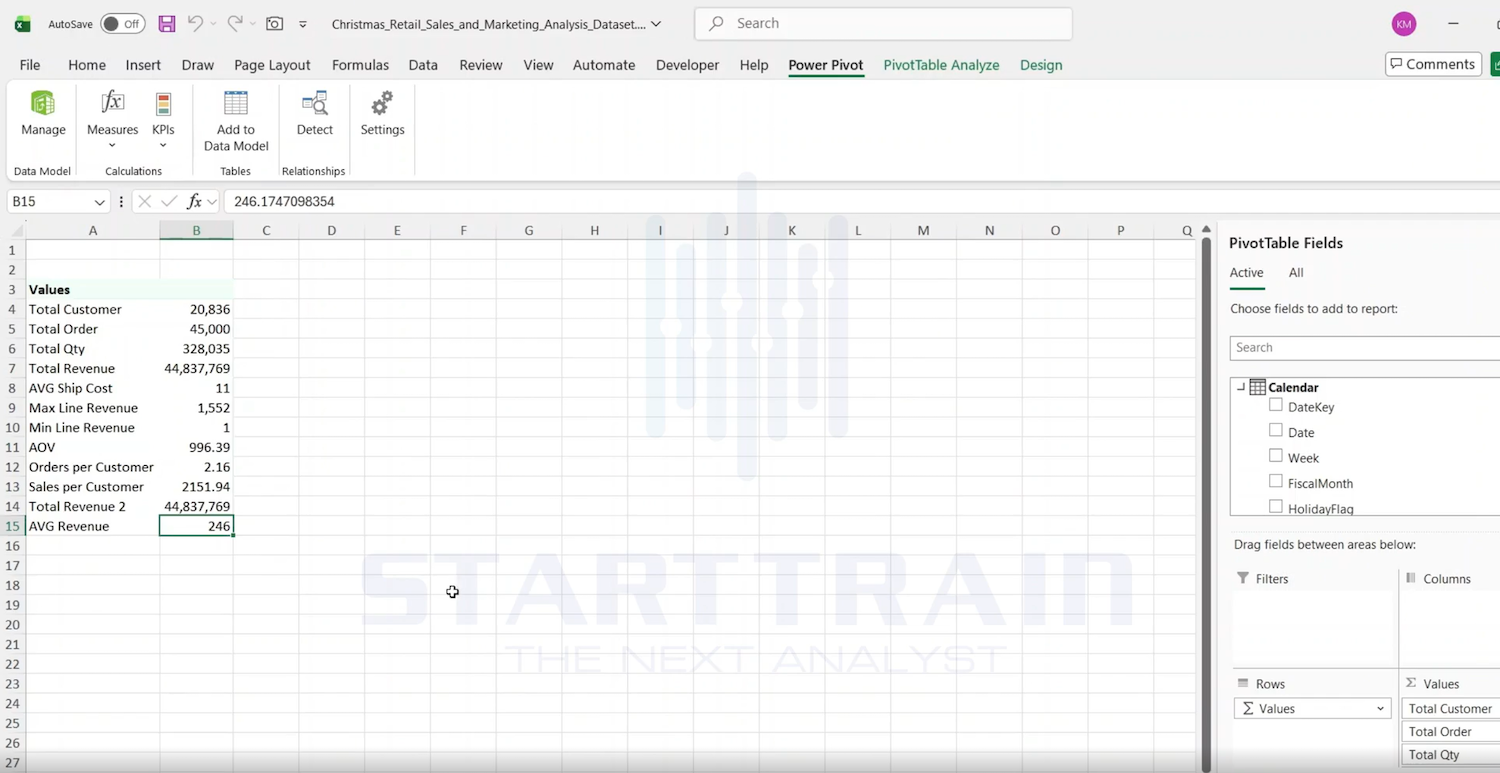Click the Save icon in title bar

coord(167,24)
